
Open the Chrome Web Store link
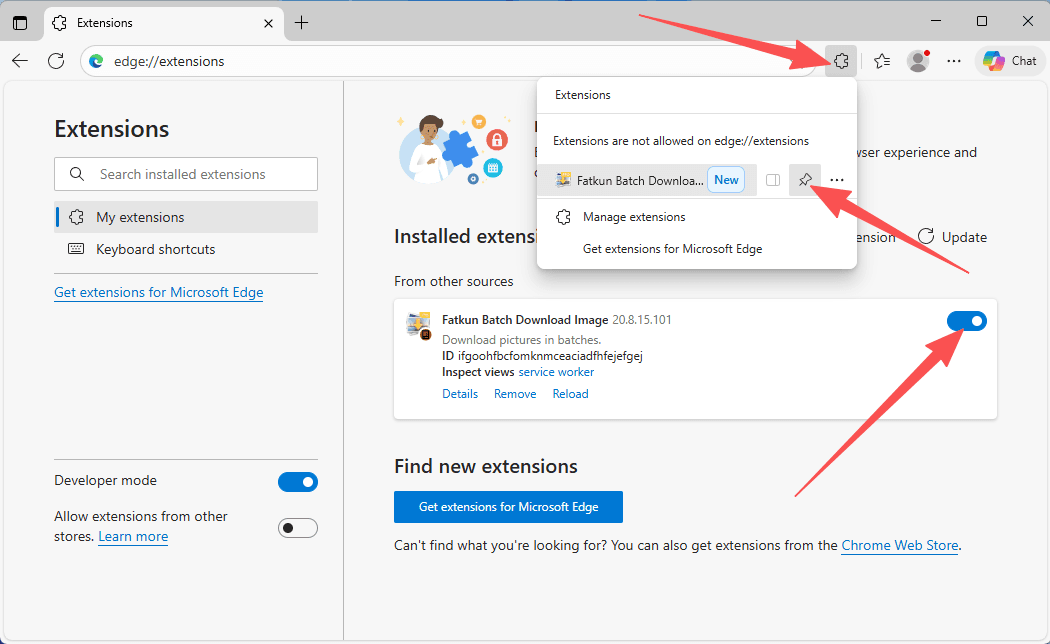[899, 546]
